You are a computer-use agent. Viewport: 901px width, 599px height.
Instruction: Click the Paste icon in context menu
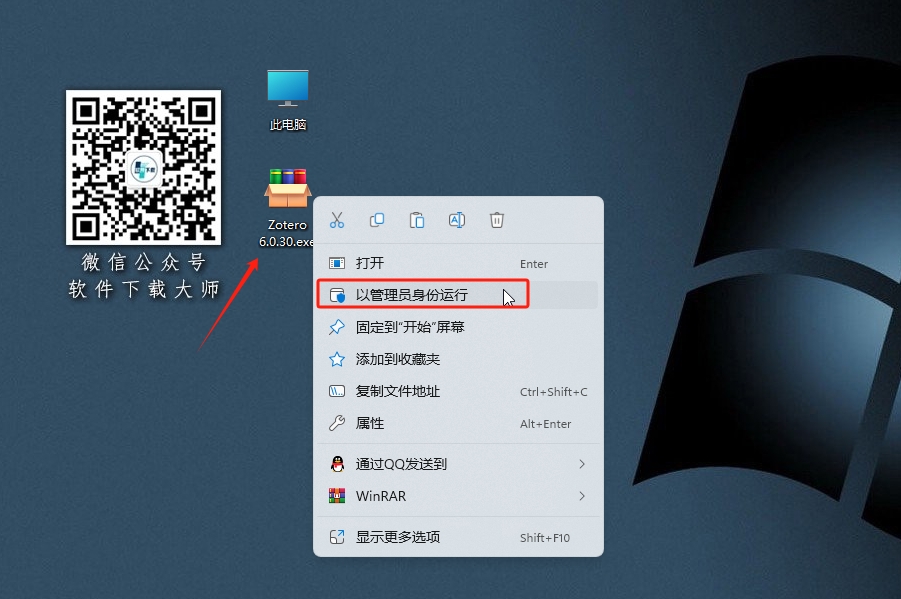click(417, 220)
